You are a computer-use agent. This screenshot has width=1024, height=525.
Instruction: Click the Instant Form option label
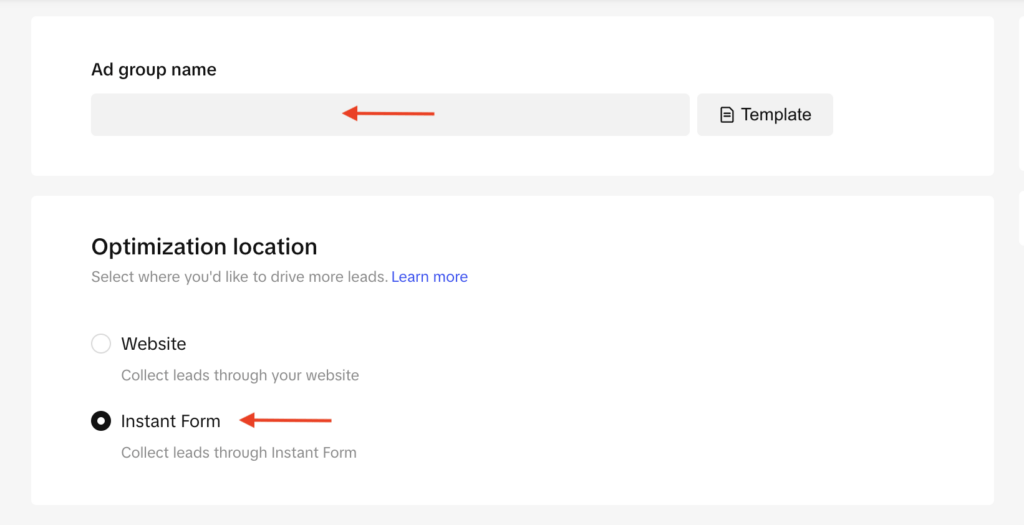[170, 421]
